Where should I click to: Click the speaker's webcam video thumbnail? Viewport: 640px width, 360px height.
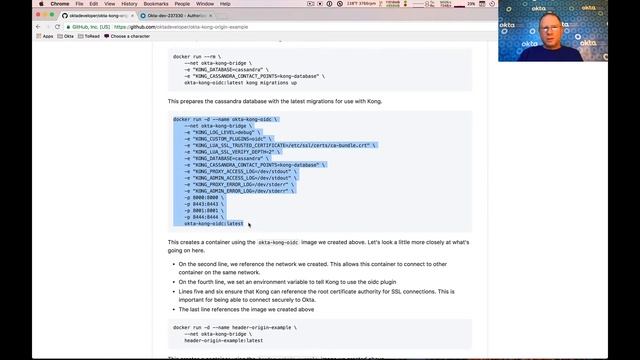click(x=553, y=31)
